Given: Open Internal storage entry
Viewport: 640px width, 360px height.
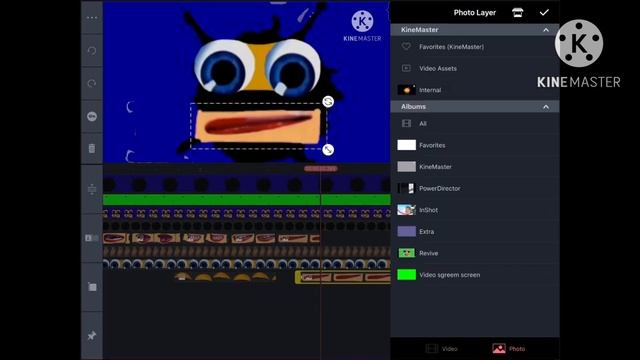Looking at the screenshot, I should (x=475, y=90).
